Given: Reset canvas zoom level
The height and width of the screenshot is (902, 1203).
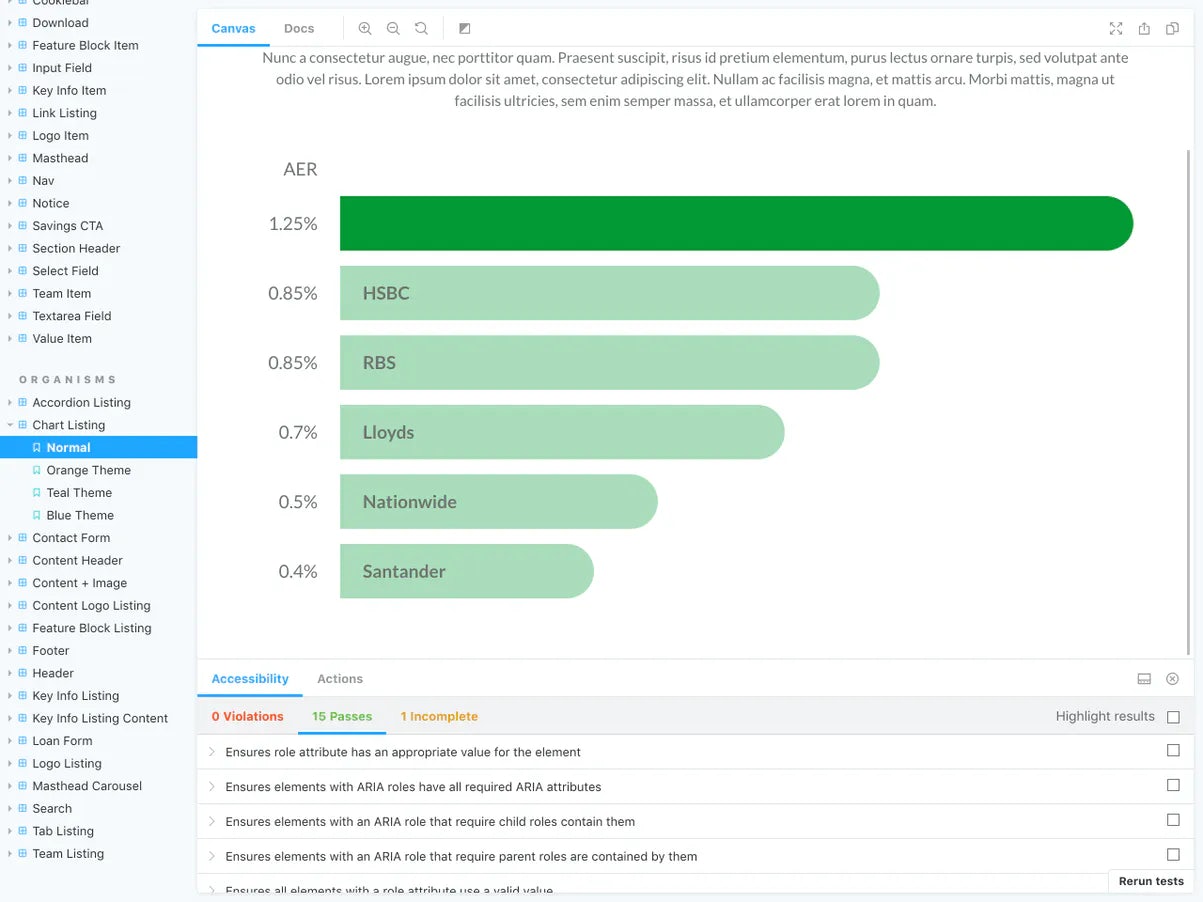Looking at the screenshot, I should 421,29.
